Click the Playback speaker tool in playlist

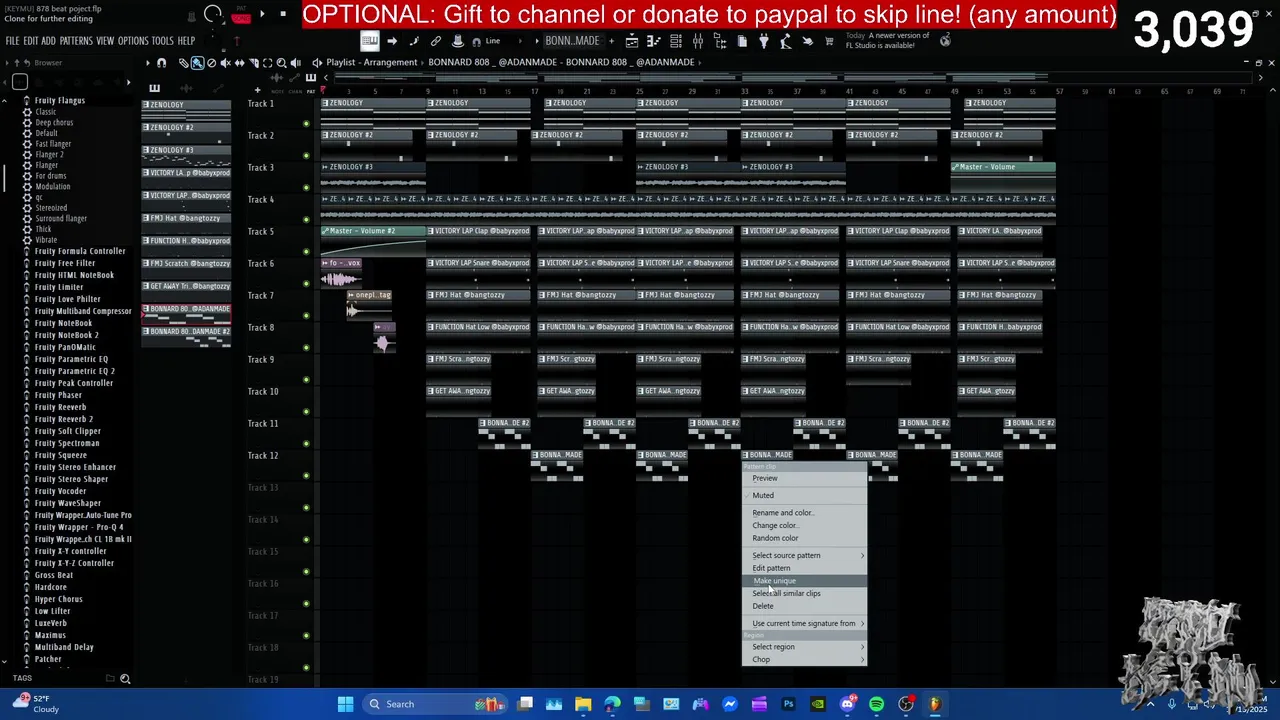pos(296,63)
